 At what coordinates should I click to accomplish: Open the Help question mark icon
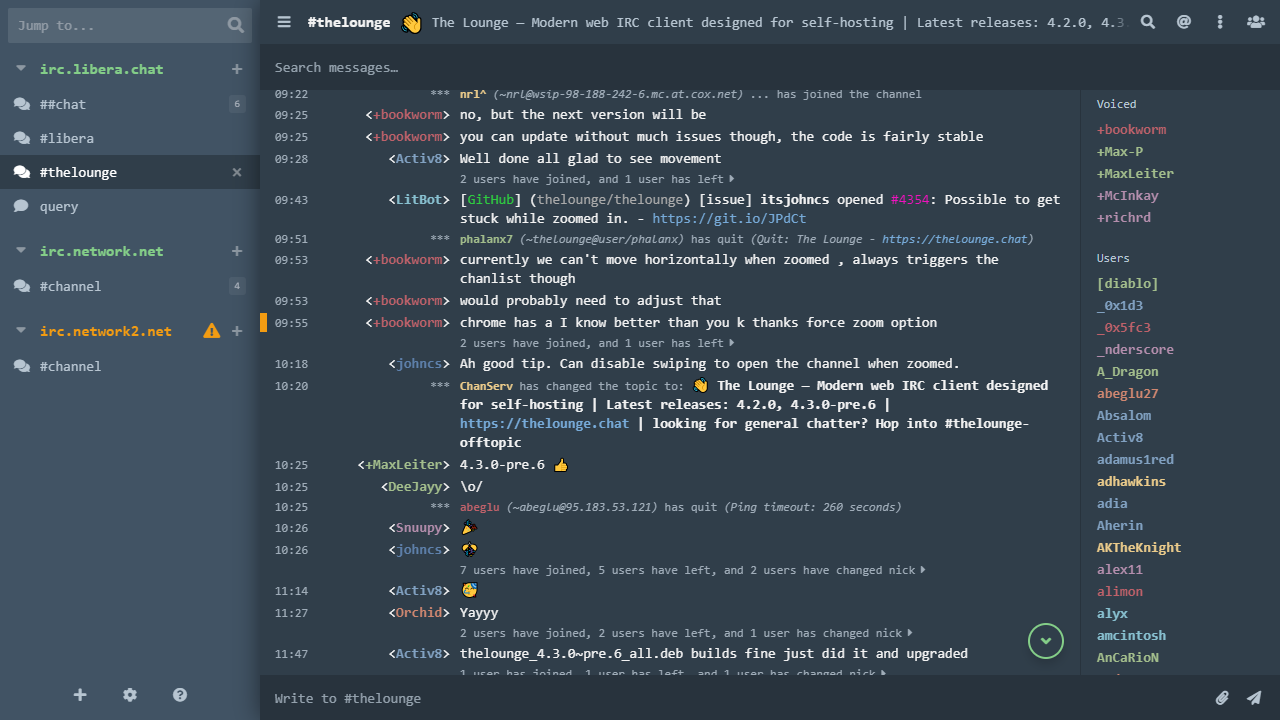(180, 695)
